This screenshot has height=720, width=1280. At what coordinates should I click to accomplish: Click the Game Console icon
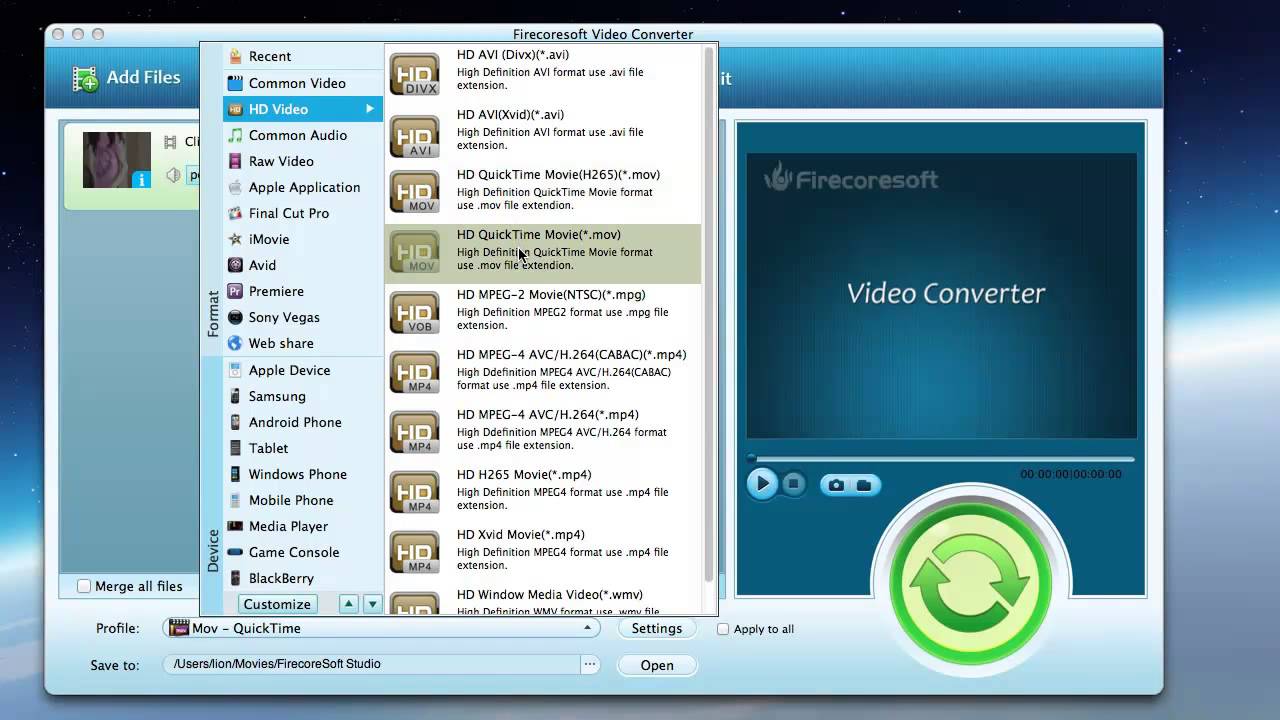(235, 552)
